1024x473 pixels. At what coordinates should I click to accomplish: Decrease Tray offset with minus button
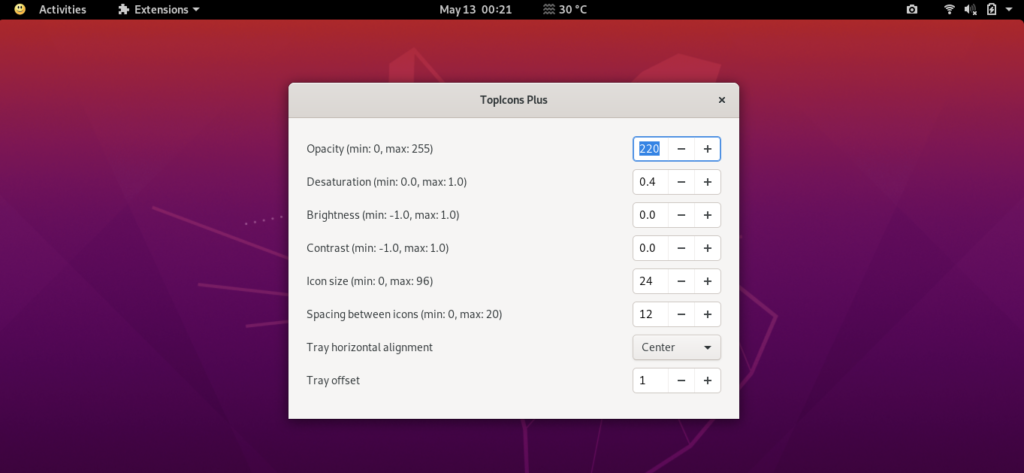pyautogui.click(x=681, y=380)
